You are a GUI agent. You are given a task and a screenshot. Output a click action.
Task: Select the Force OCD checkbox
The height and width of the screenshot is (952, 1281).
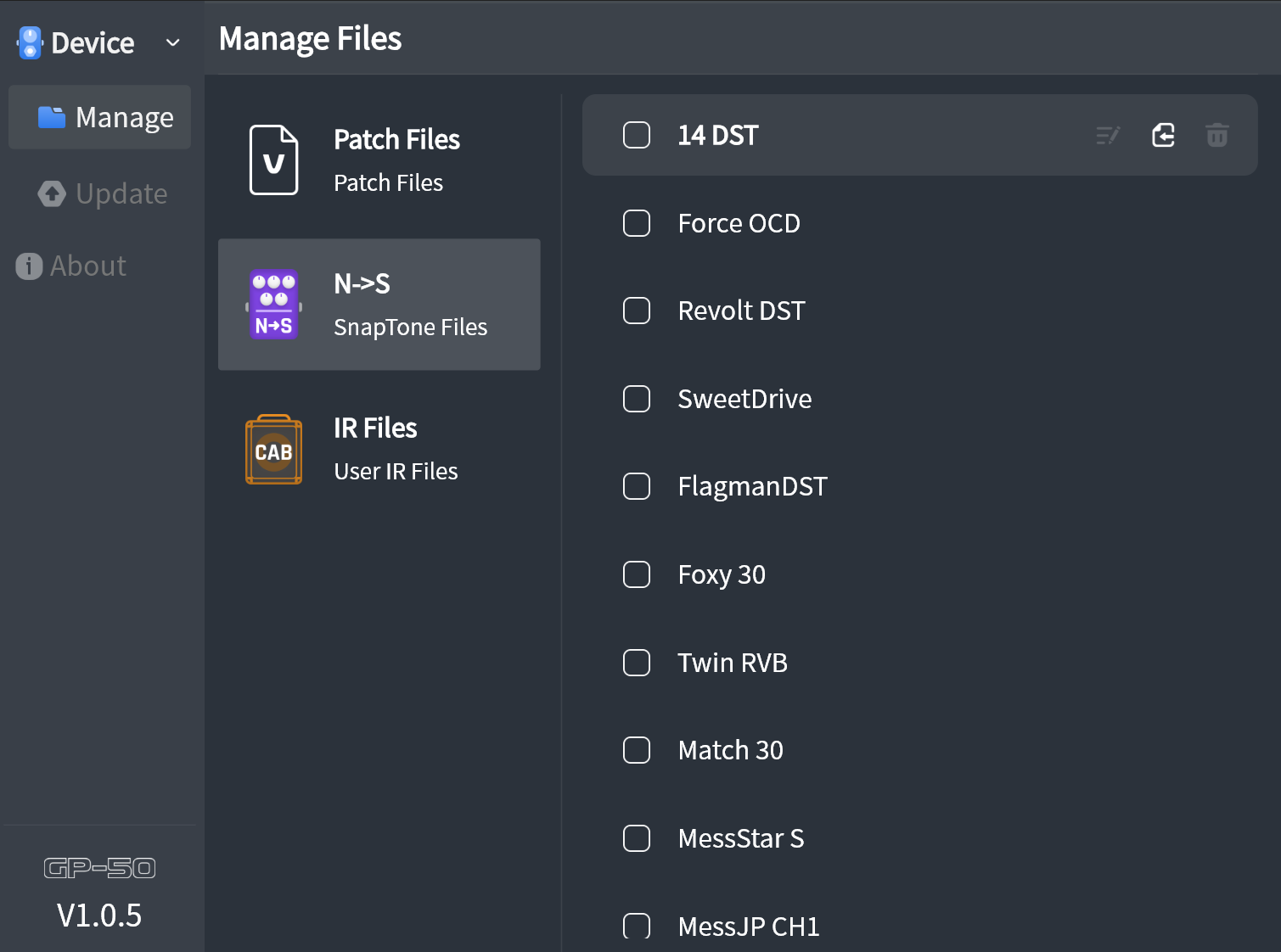[636, 223]
